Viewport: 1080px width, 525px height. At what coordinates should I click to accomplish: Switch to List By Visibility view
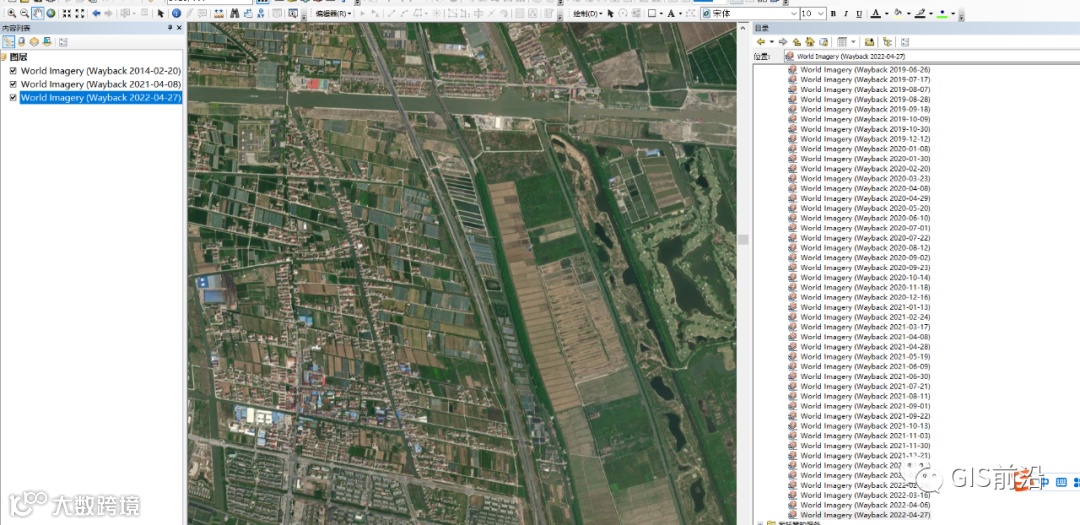click(x=34, y=42)
